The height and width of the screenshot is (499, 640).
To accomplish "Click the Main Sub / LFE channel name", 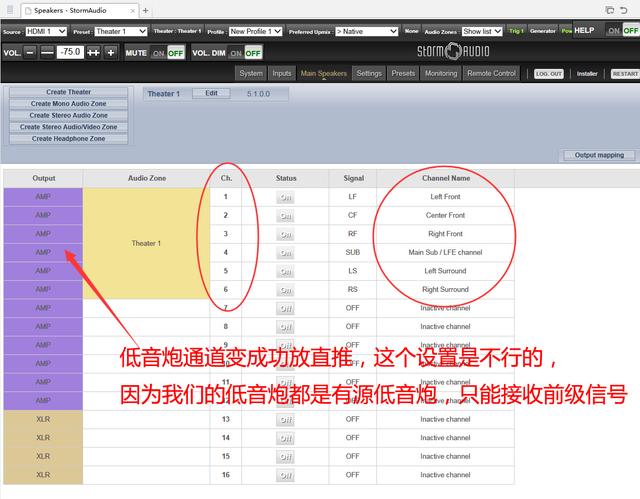I will 445,253.
